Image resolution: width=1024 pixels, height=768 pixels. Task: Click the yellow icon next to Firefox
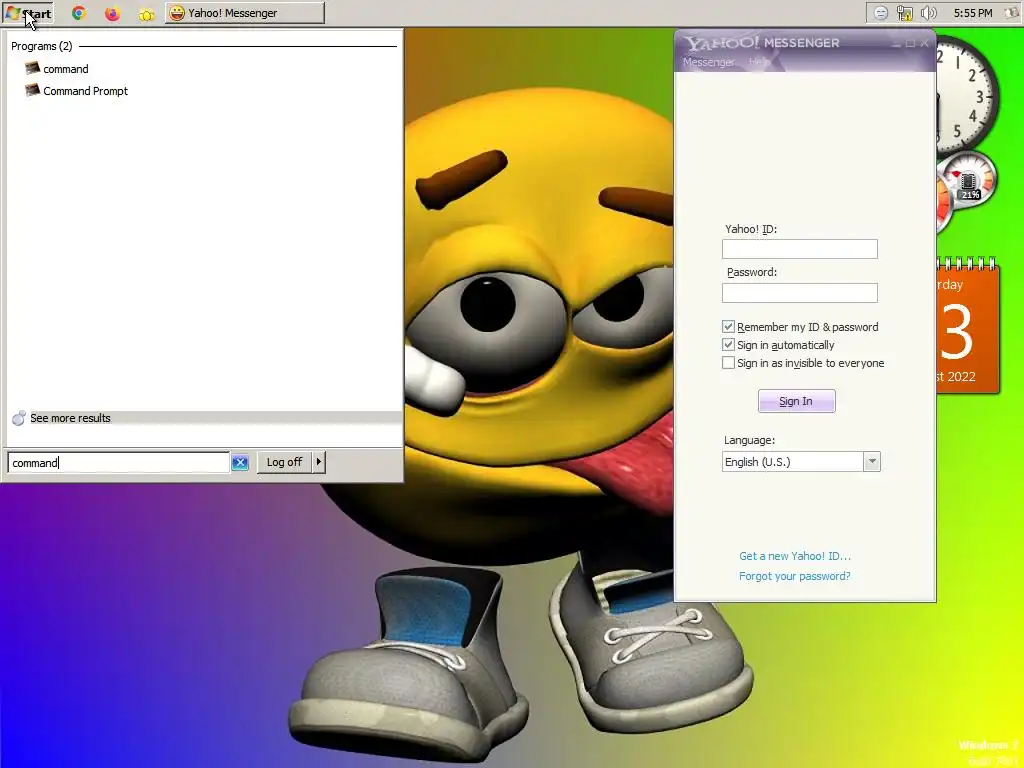(146, 14)
